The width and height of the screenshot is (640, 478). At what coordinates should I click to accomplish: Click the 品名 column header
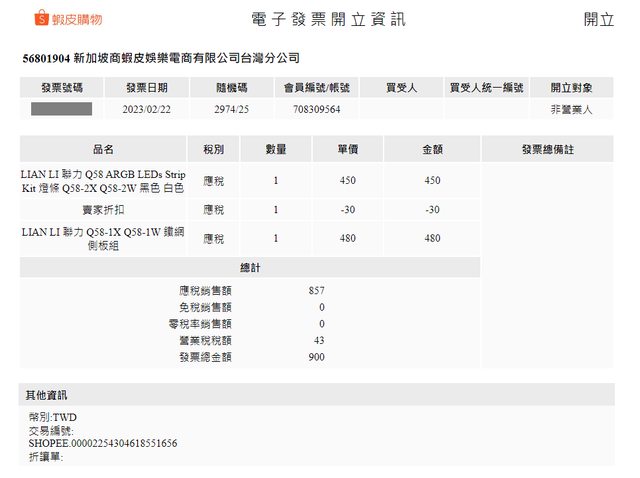tap(103, 149)
